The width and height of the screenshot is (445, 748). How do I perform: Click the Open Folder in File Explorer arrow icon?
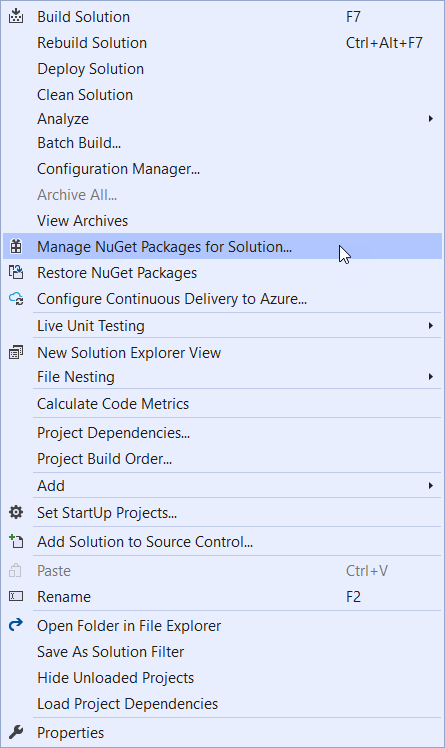[16, 624]
